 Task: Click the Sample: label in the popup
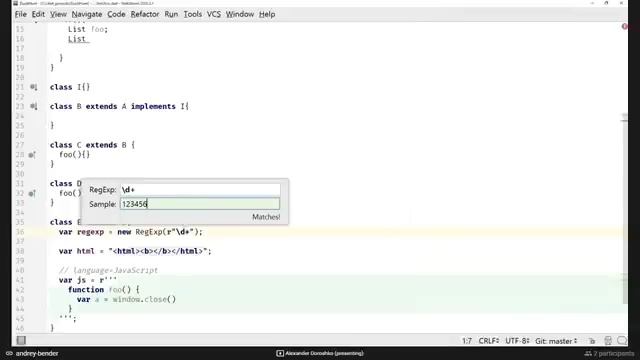pyautogui.click(x=102, y=204)
